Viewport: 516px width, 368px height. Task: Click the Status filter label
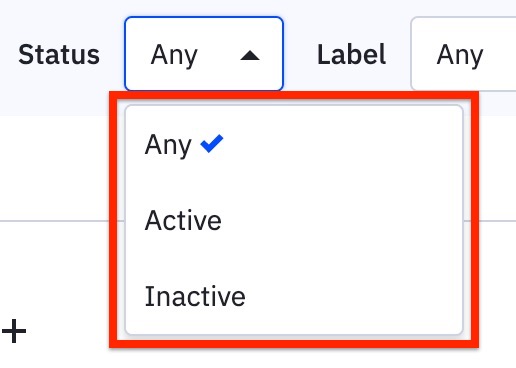pos(59,55)
